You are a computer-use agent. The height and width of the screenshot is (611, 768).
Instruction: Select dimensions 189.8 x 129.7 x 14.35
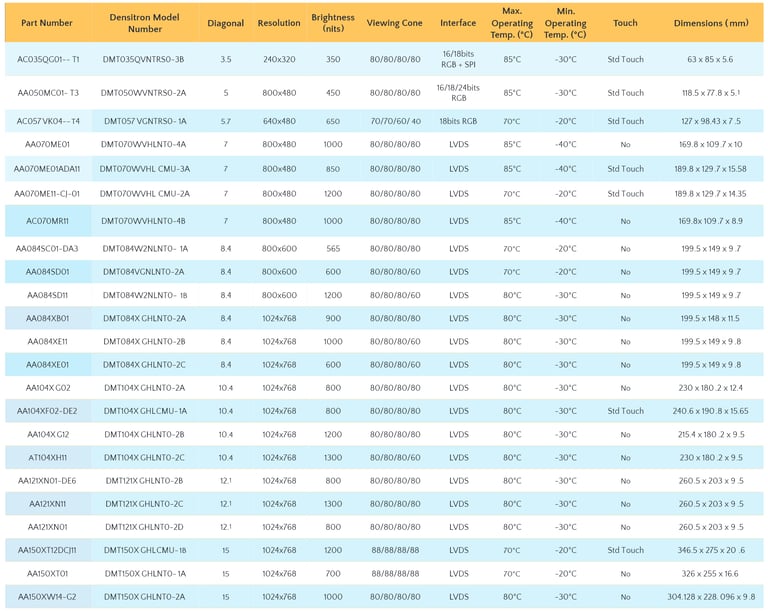coord(710,194)
